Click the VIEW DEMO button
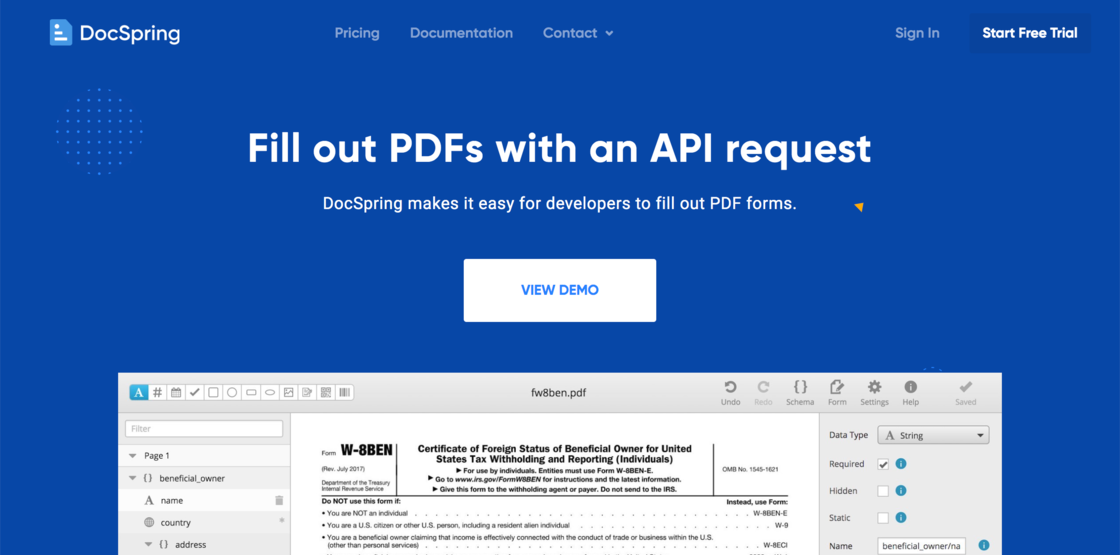Image resolution: width=1120 pixels, height=555 pixels. point(560,290)
